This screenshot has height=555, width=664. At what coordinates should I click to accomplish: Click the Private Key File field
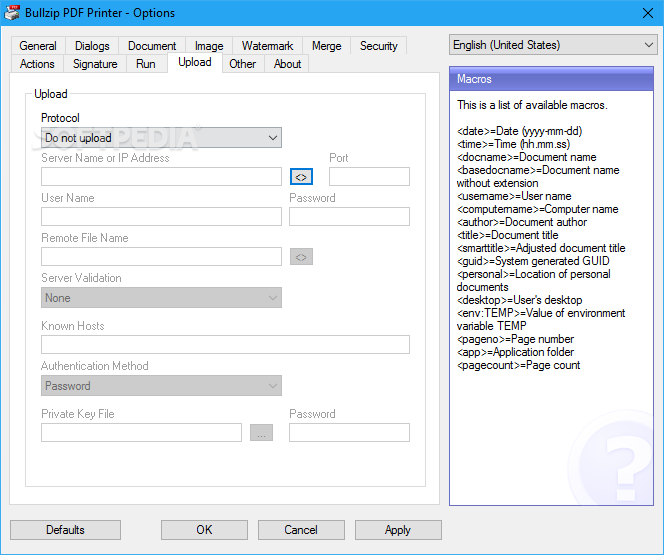[x=141, y=432]
